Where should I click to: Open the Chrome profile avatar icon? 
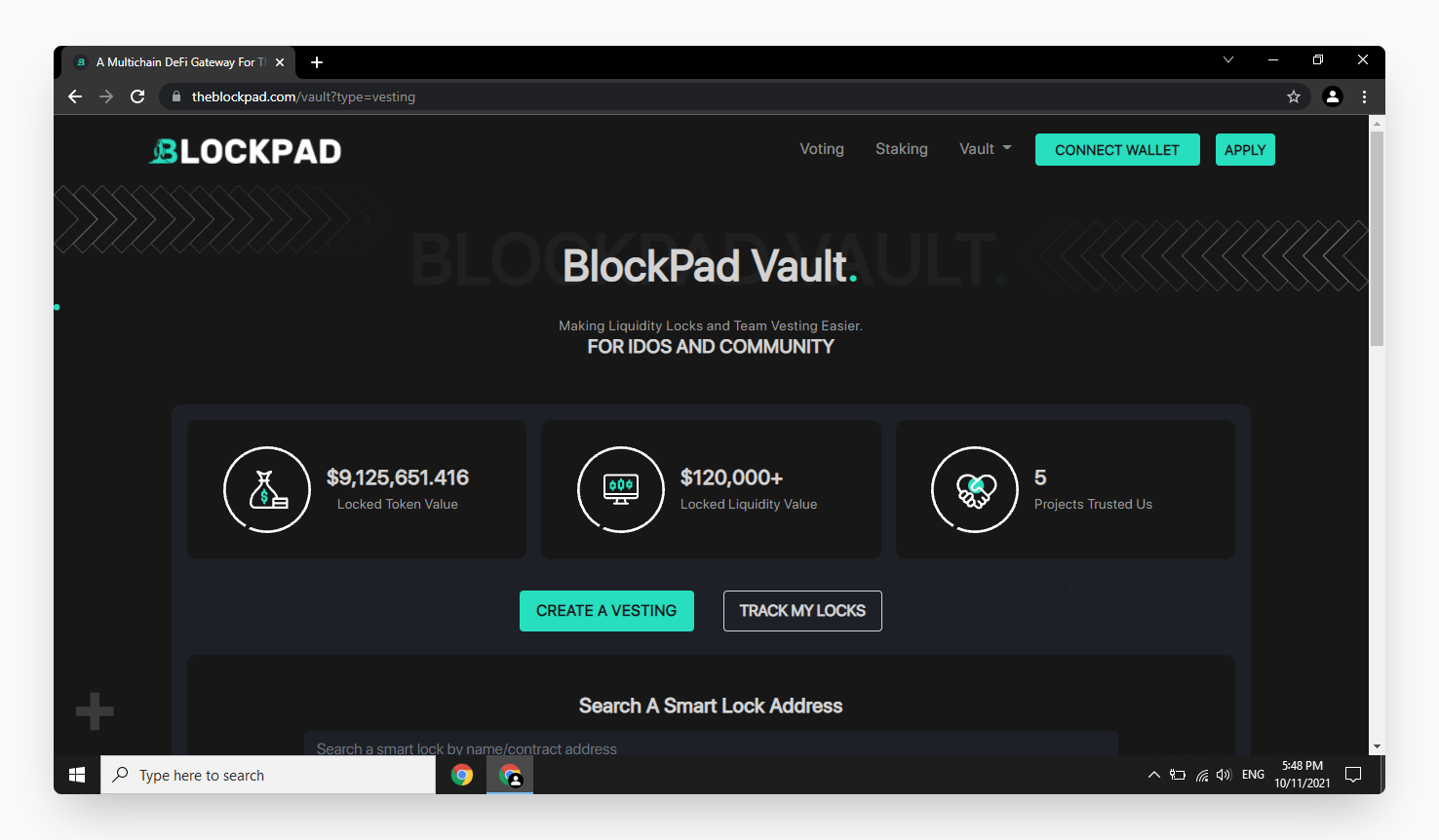pos(1333,96)
